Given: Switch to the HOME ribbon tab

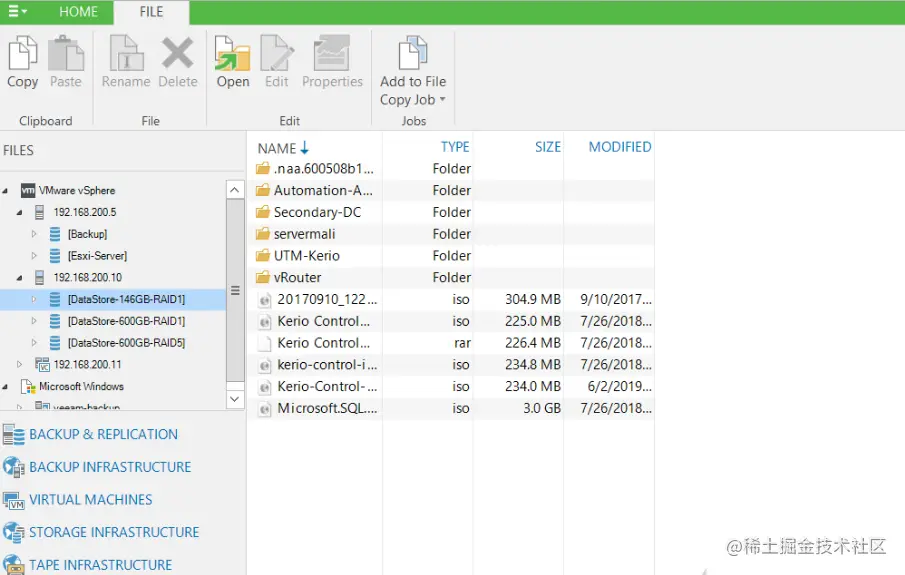Looking at the screenshot, I should coord(78,12).
